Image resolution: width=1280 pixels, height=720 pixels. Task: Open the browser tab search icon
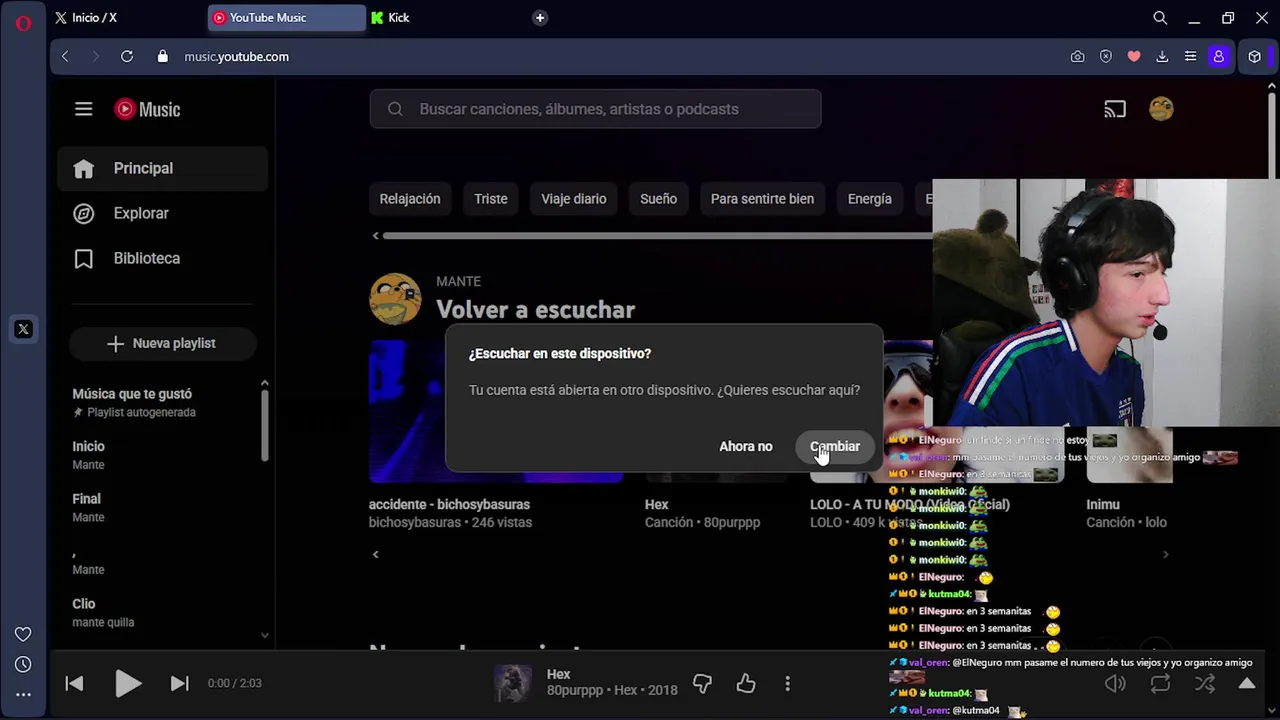click(1160, 18)
